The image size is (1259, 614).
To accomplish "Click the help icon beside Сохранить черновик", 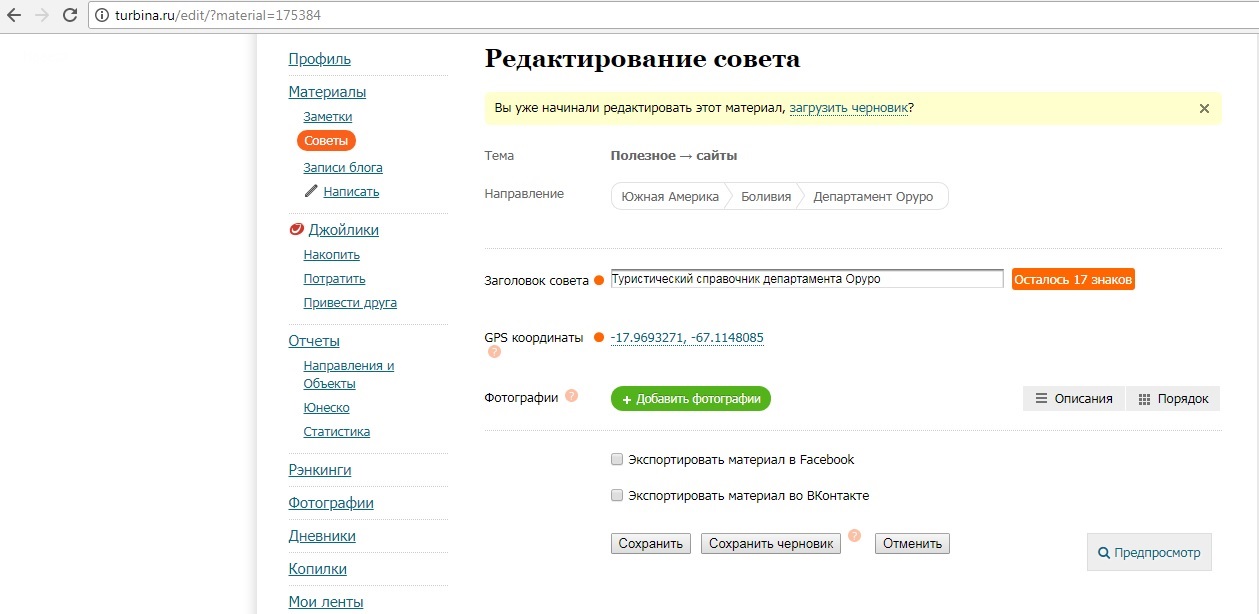I will (x=854, y=536).
